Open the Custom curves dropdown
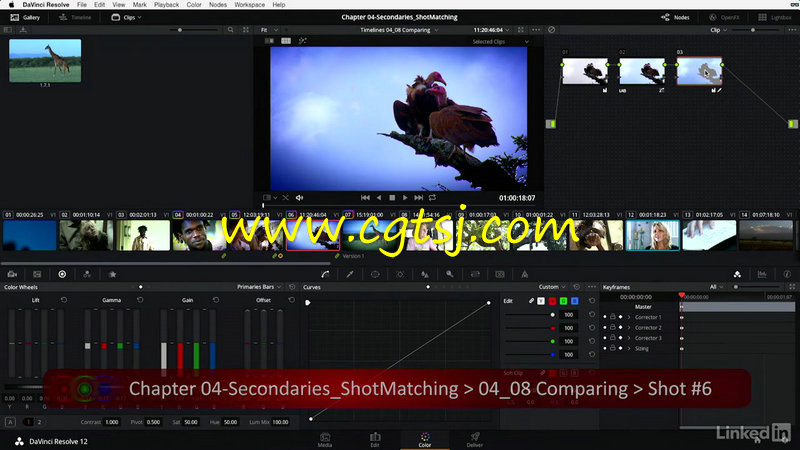The image size is (800, 450). [x=552, y=287]
